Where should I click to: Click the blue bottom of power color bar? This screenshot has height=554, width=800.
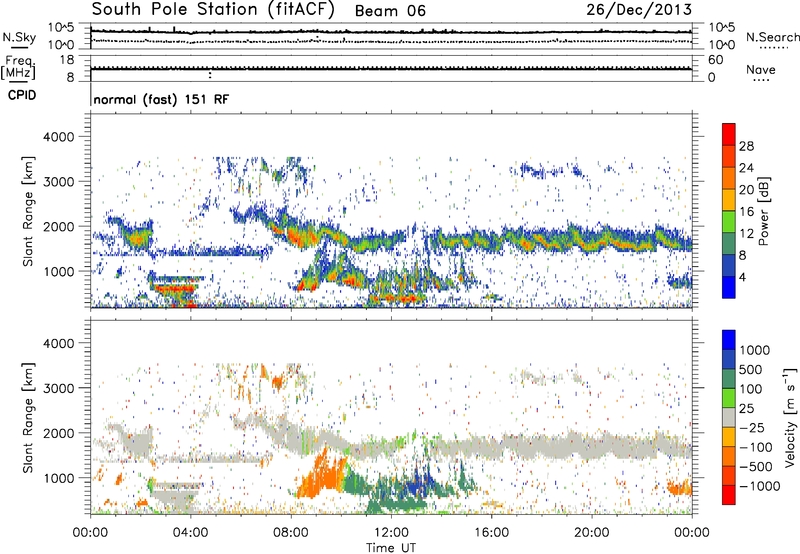pyautogui.click(x=729, y=288)
